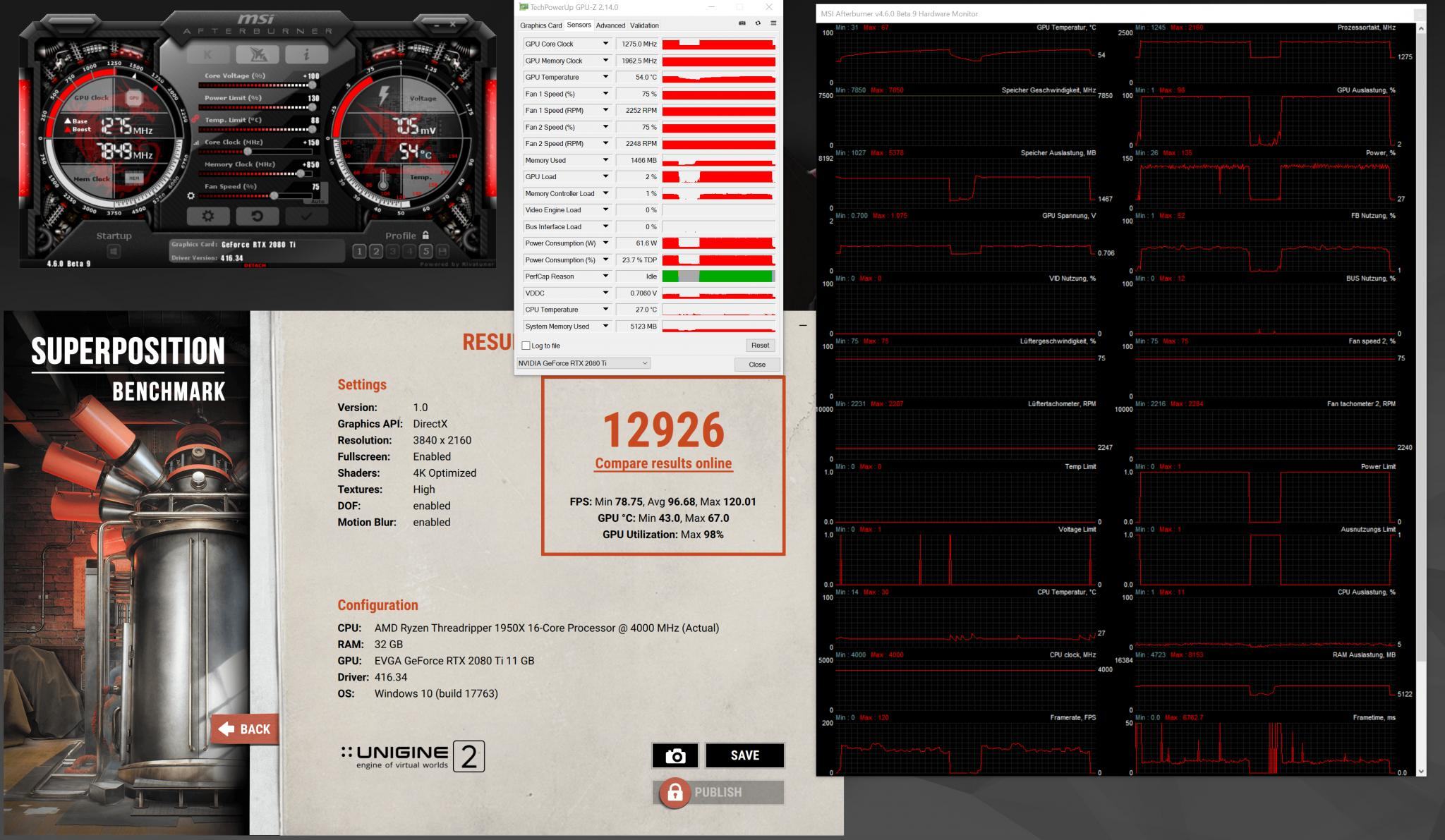Screen dimensions: 1445x840
Task: Click the save-profile floppy icon in Afterburner
Action: tap(443, 251)
